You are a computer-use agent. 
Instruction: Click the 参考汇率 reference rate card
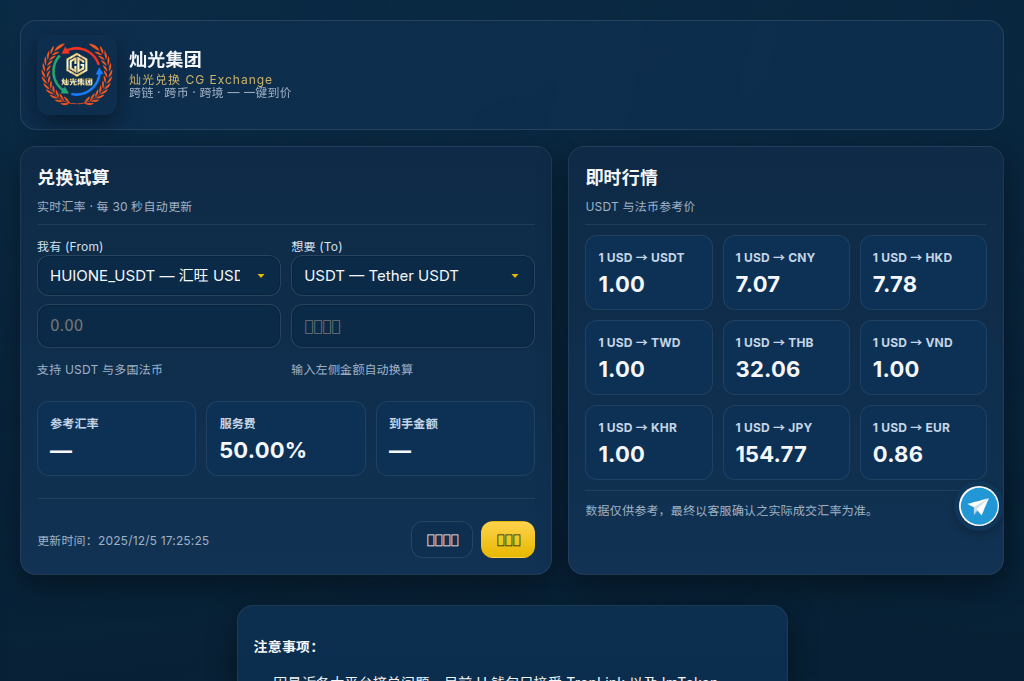point(116,438)
